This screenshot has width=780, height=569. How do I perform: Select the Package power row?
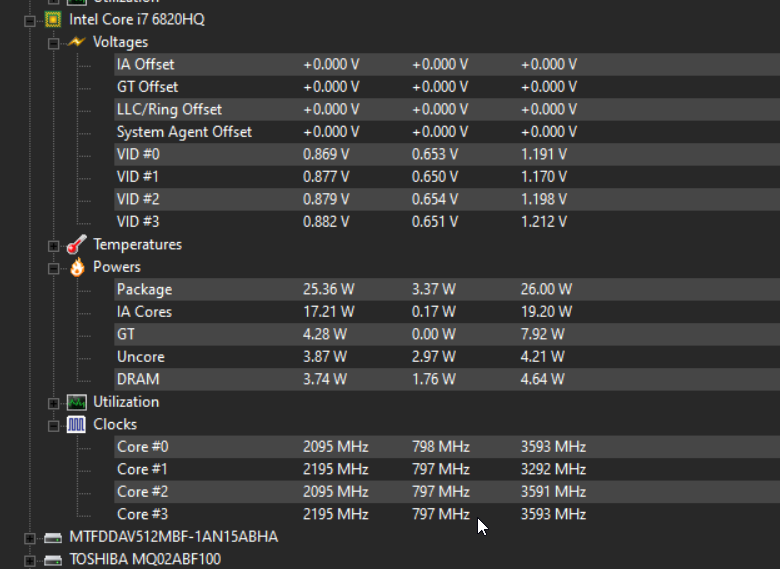pyautogui.click(x=144, y=289)
